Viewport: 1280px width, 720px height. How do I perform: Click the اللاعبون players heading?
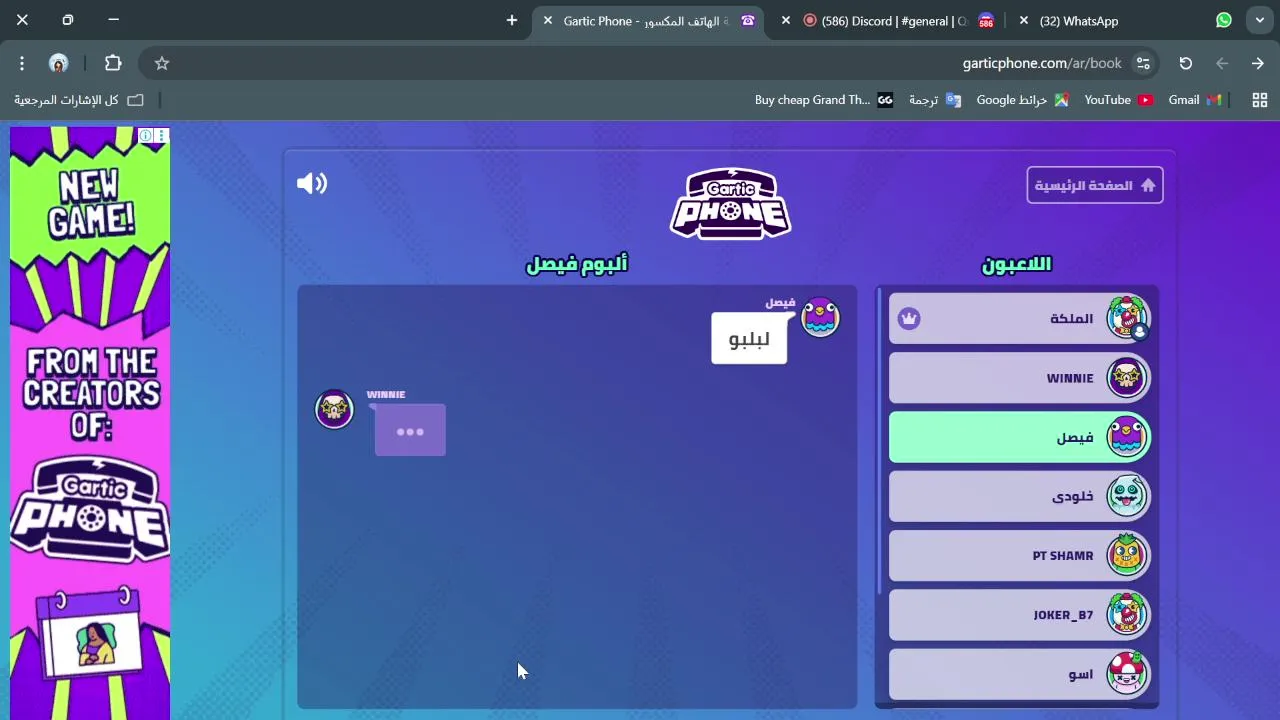(1017, 264)
